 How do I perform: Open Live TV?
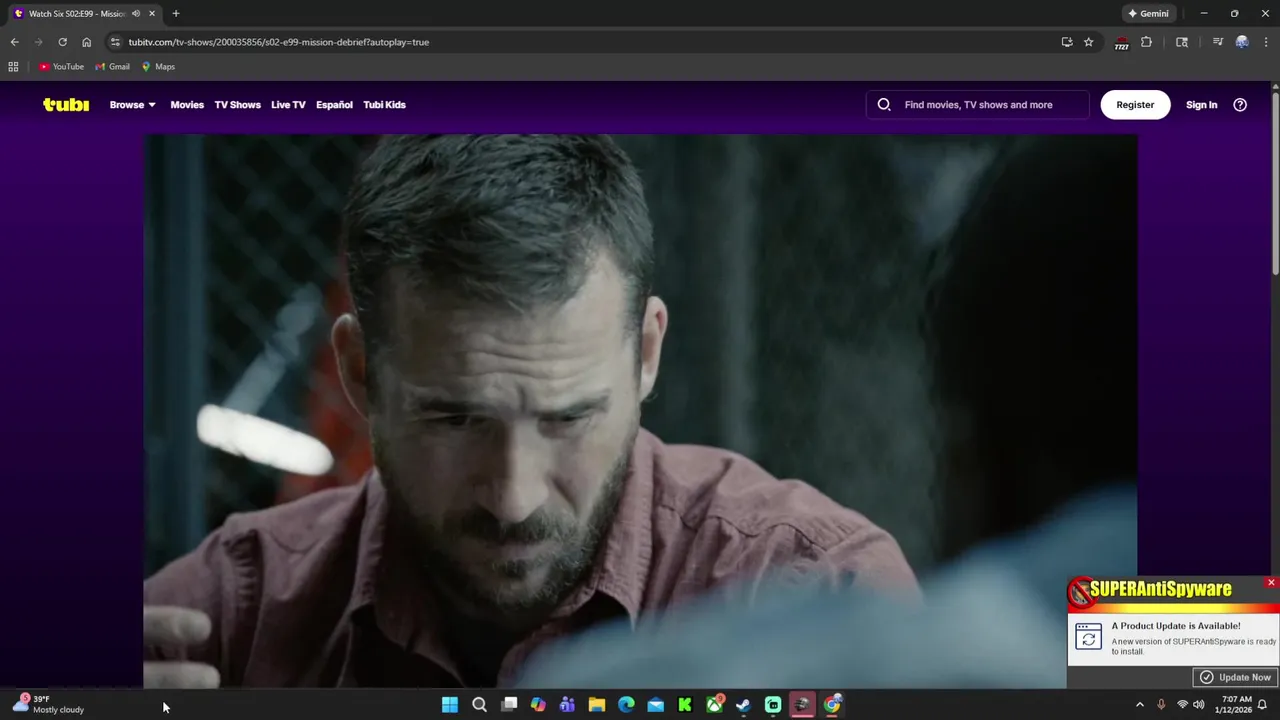tap(288, 104)
